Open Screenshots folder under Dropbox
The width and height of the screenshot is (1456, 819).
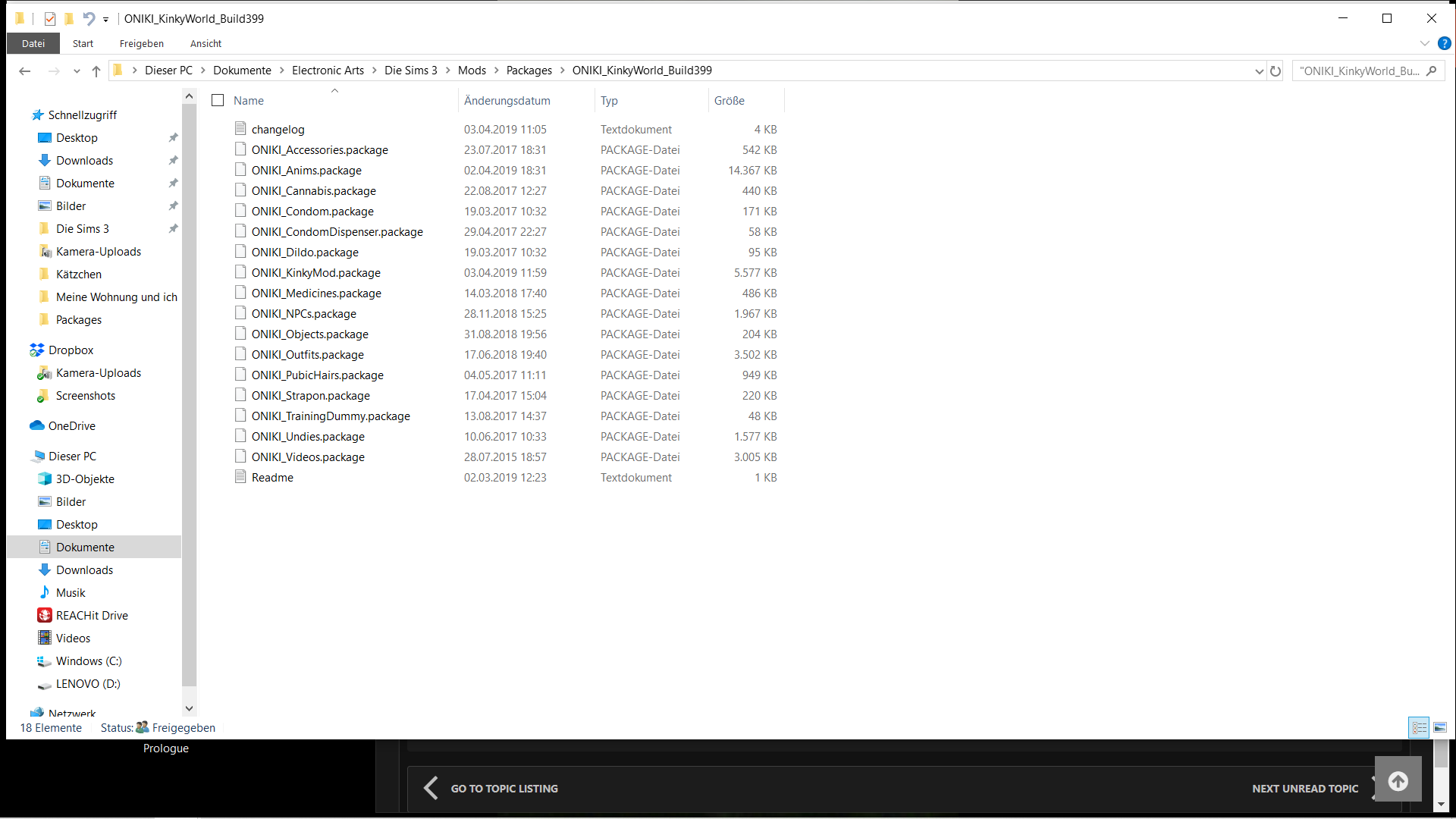tap(86, 395)
